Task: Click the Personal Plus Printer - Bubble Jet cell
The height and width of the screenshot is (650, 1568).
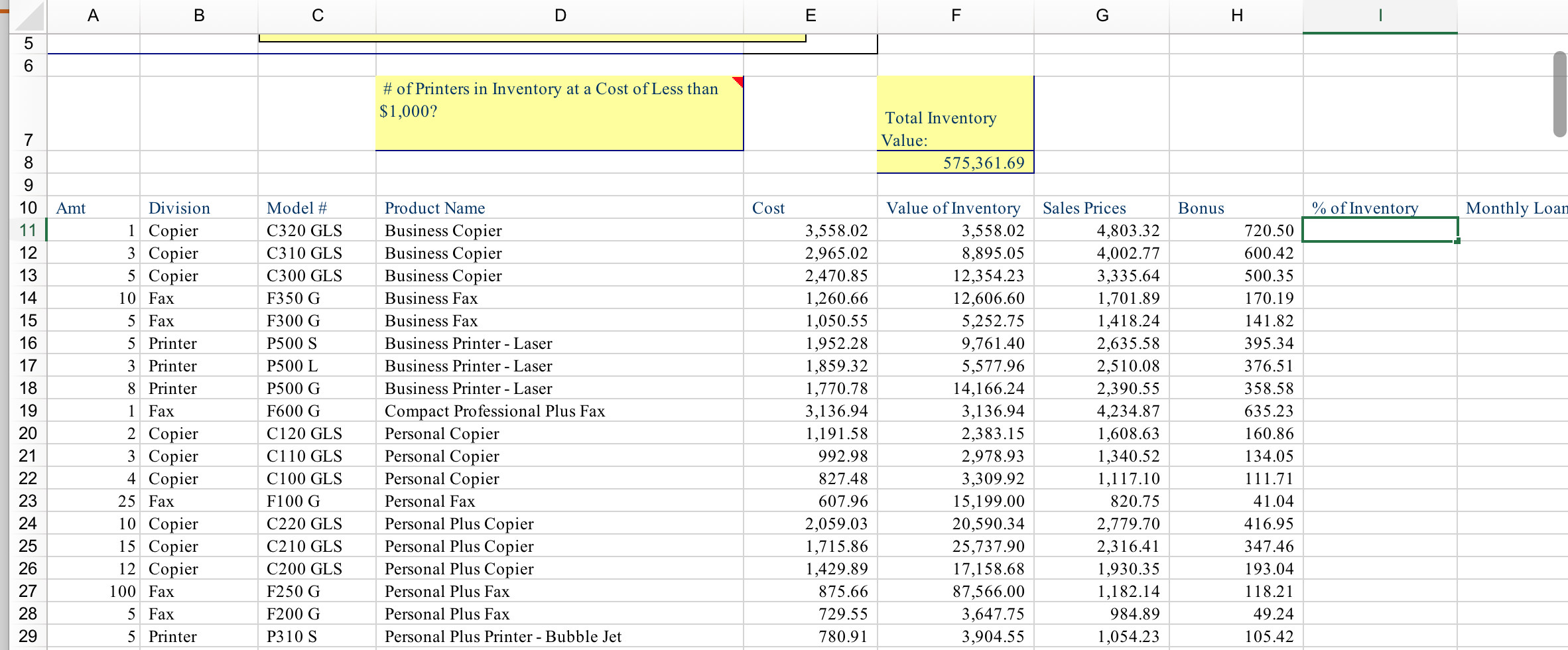Action: tap(503, 636)
